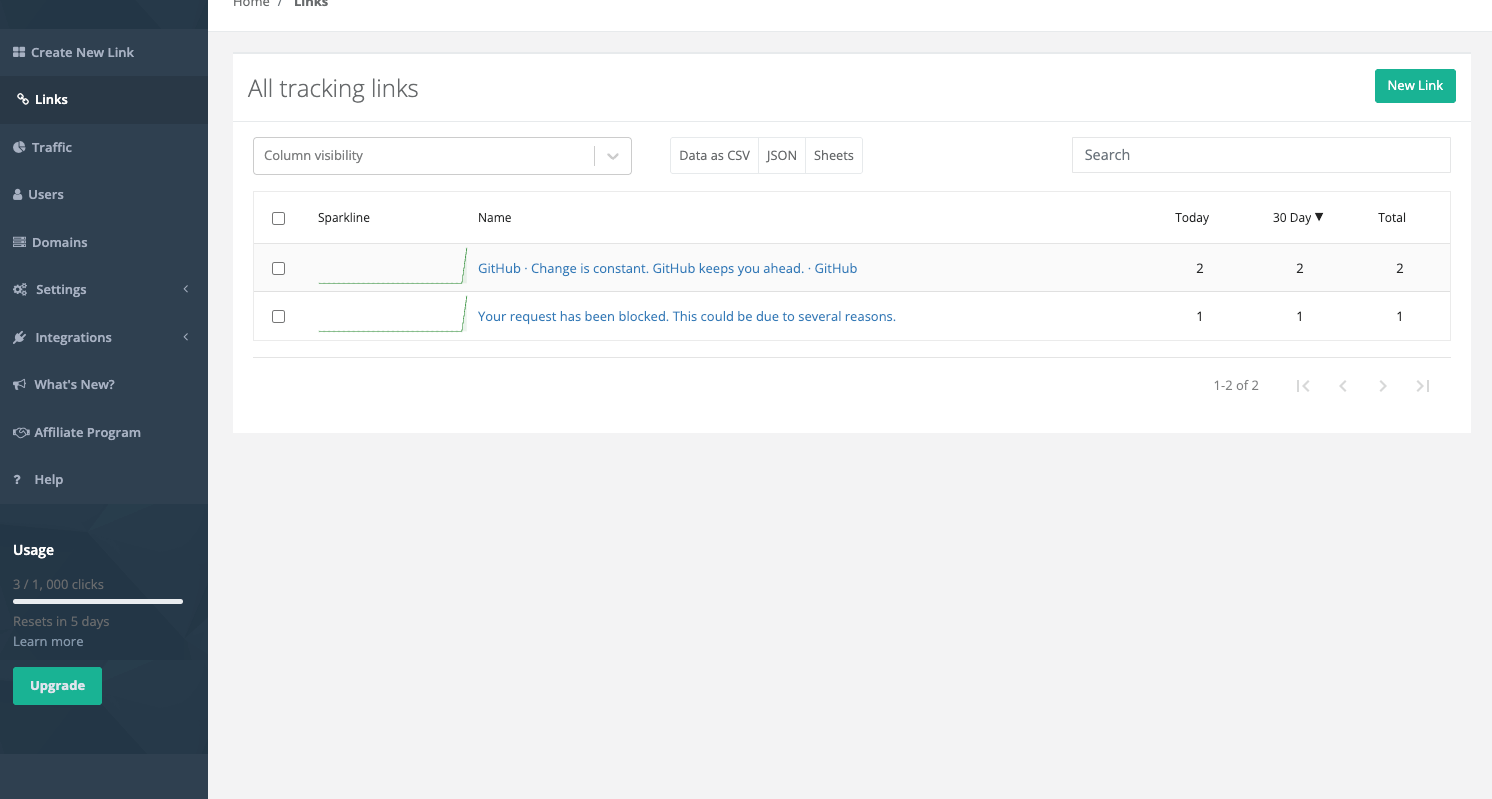Expand the Integrations submenu chevron
Image resolution: width=1492 pixels, height=799 pixels.
186,337
